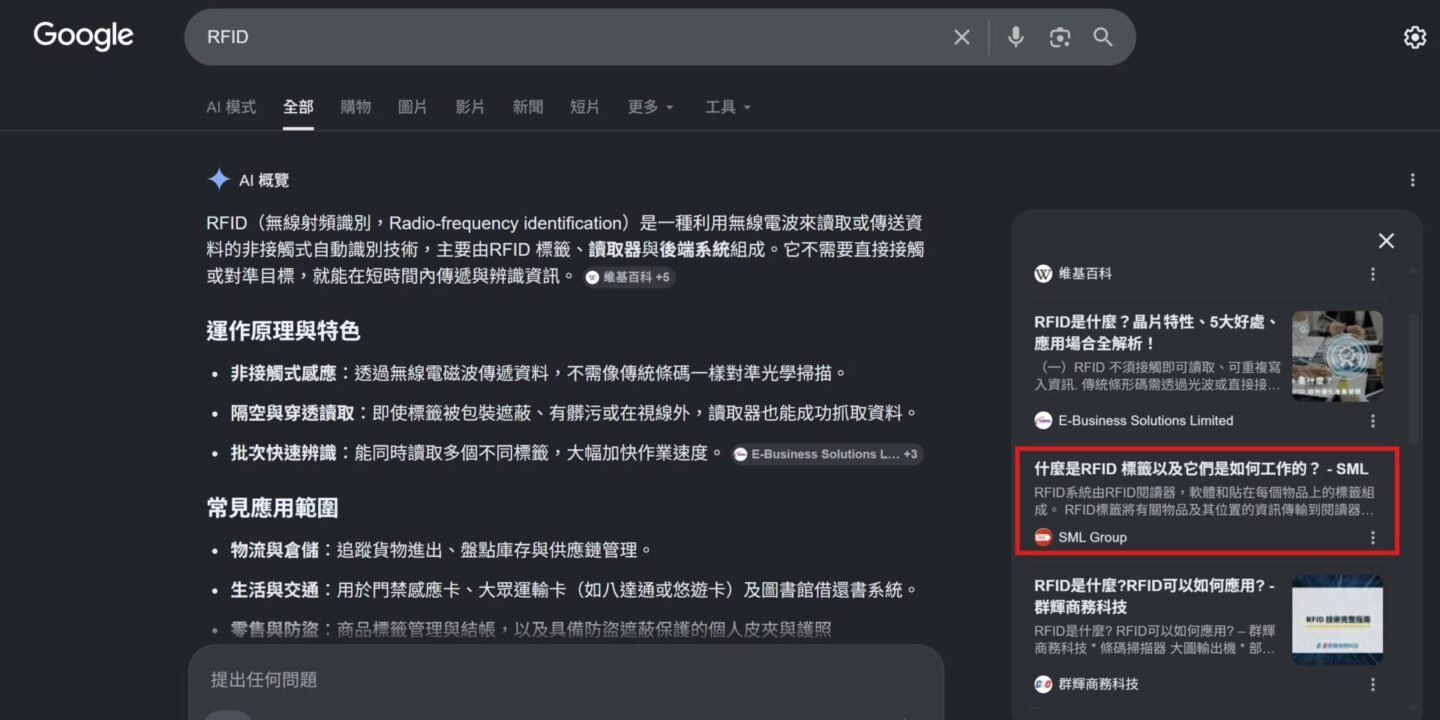
Task: Click the 常見應用範圍 heading
Action: [272, 508]
